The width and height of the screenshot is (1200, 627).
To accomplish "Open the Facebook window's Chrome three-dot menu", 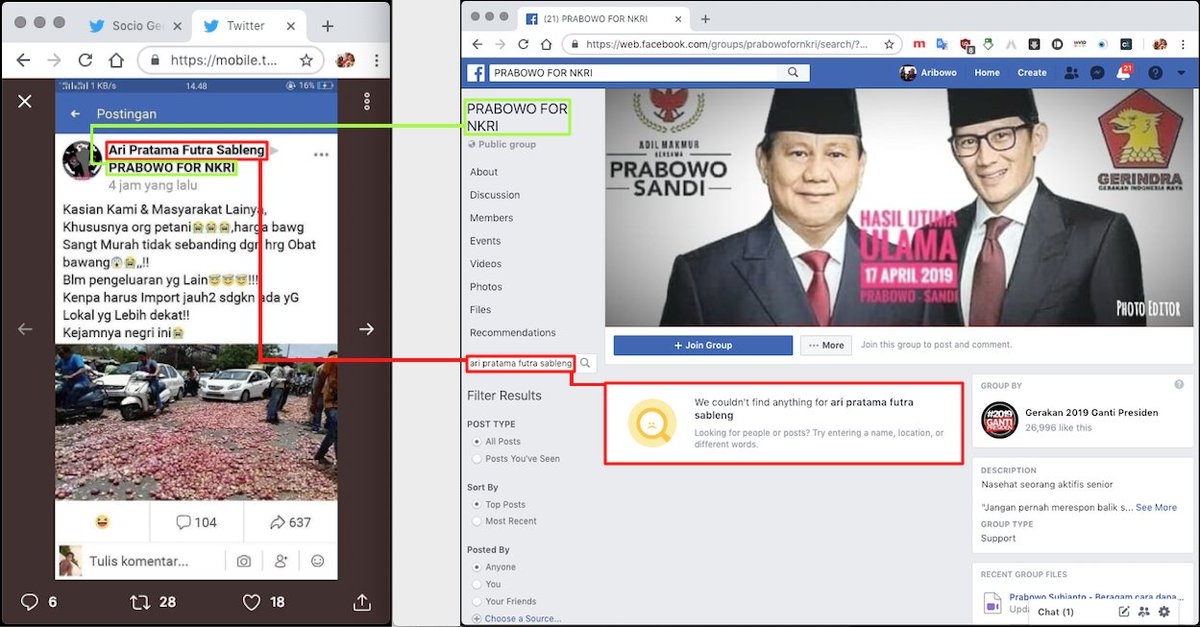I will 1184,44.
